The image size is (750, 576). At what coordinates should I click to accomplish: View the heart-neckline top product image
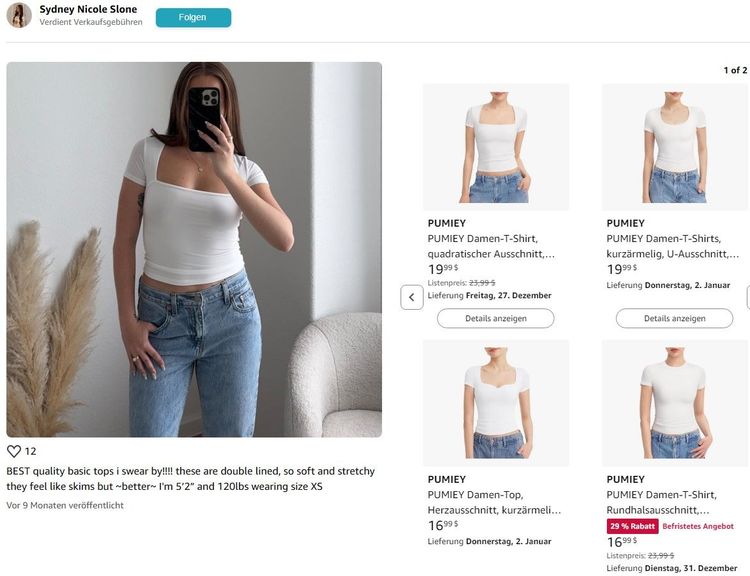point(496,402)
